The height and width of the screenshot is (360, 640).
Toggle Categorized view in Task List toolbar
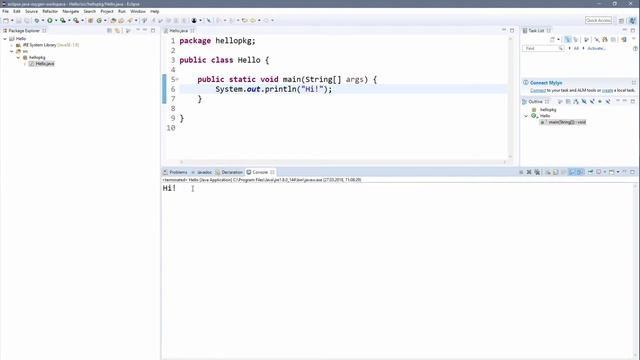click(x=568, y=40)
